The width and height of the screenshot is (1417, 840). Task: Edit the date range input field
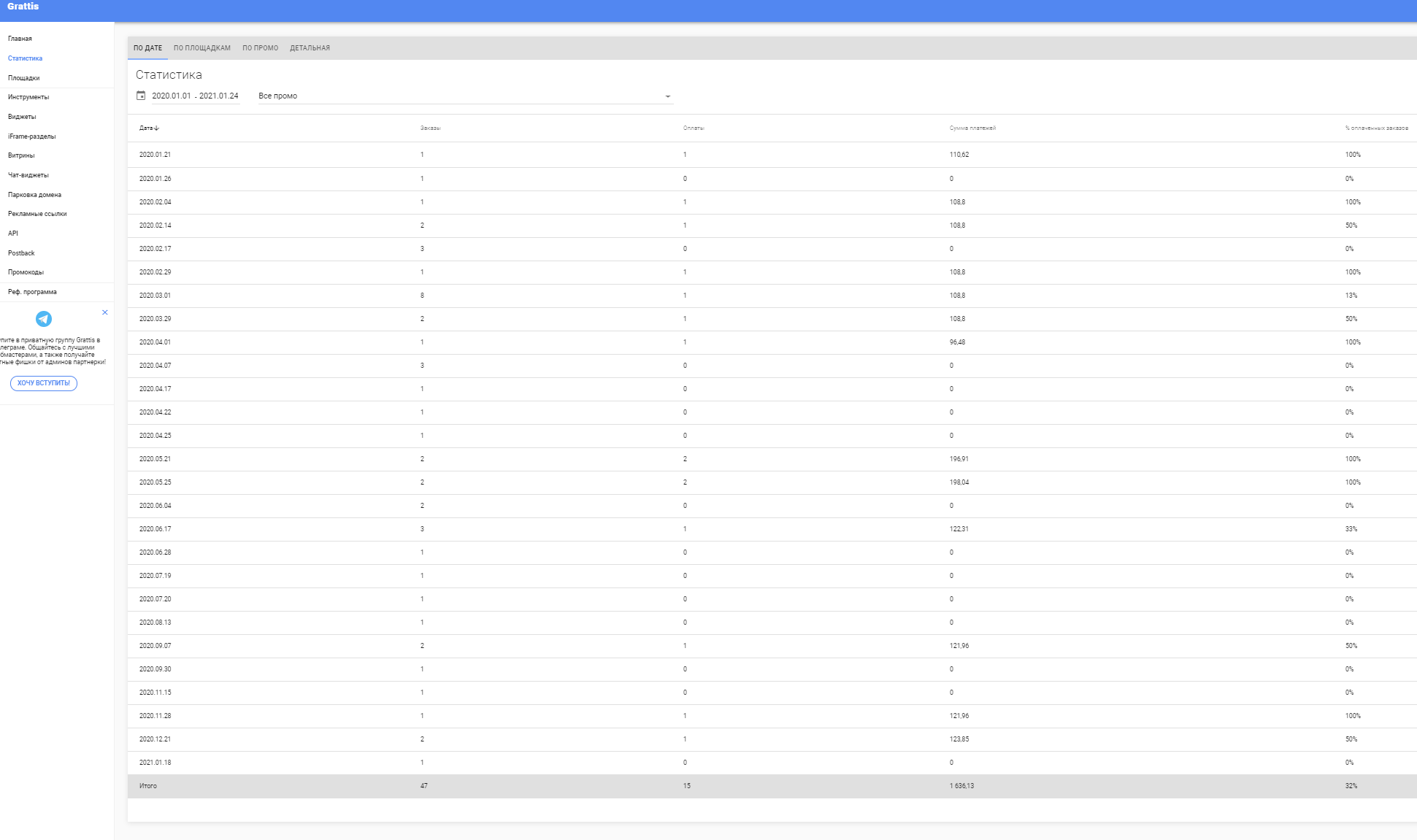195,96
